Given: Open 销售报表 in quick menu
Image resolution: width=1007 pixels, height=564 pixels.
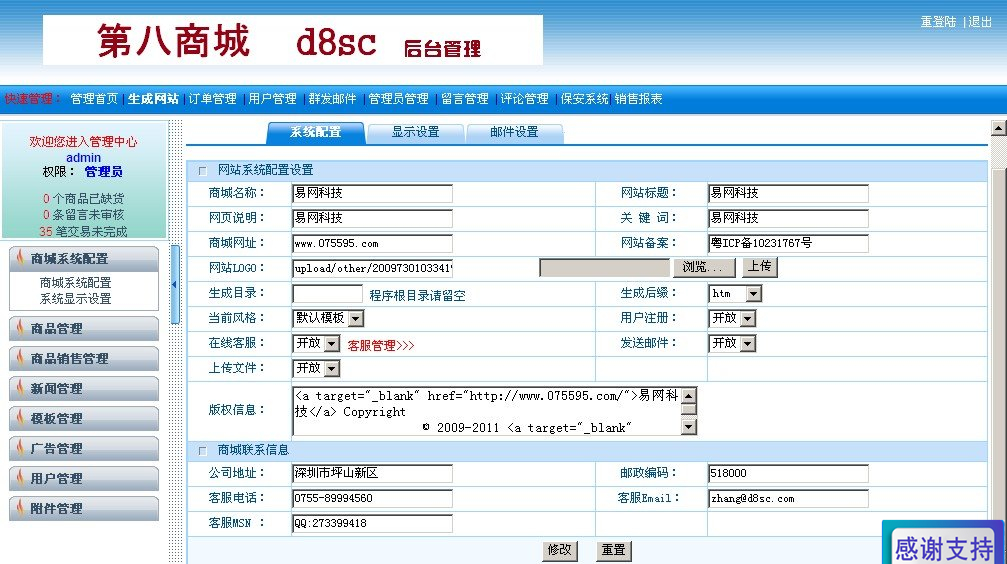Looking at the screenshot, I should click(638, 99).
